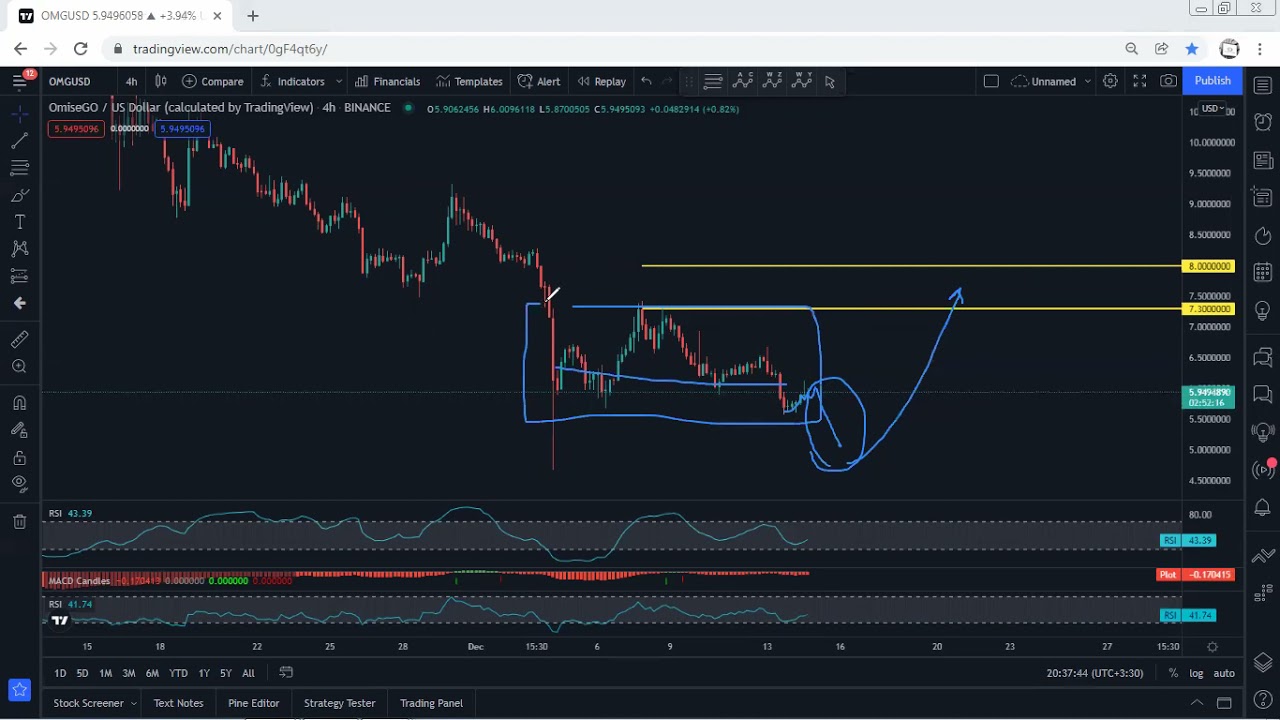Viewport: 1280px width, 720px height.
Task: Select the trend line drawing tool
Action: 19,142
